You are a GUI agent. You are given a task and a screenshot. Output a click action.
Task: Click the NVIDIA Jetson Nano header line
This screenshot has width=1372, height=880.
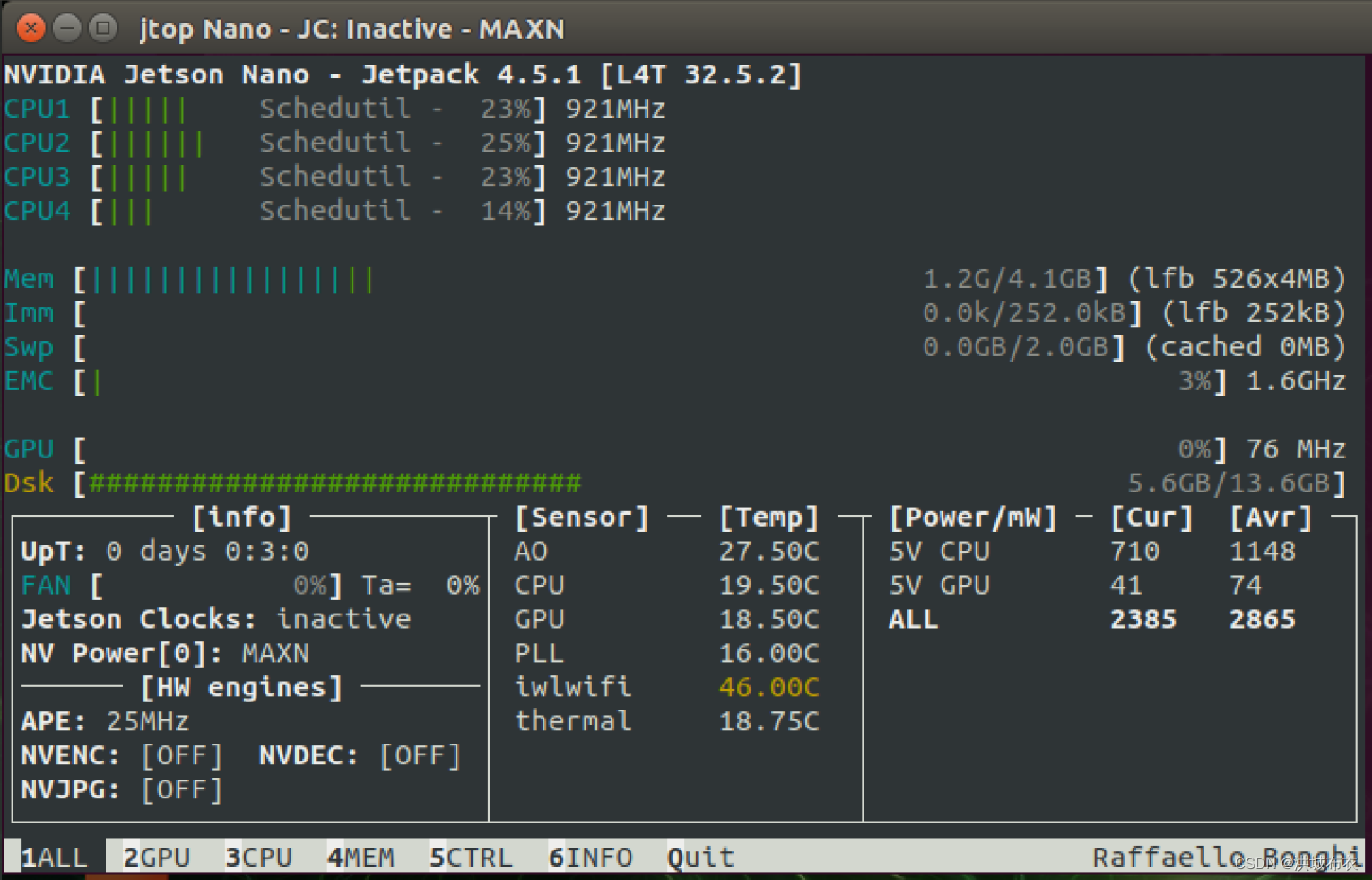pyautogui.click(x=403, y=74)
